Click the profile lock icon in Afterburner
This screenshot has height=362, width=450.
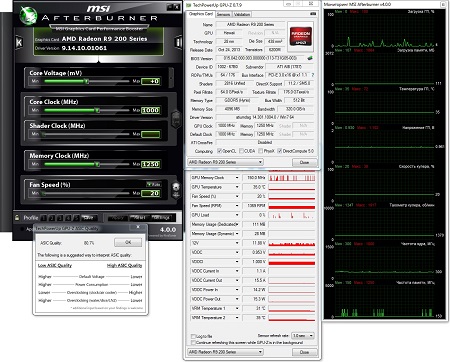[x=17, y=217]
